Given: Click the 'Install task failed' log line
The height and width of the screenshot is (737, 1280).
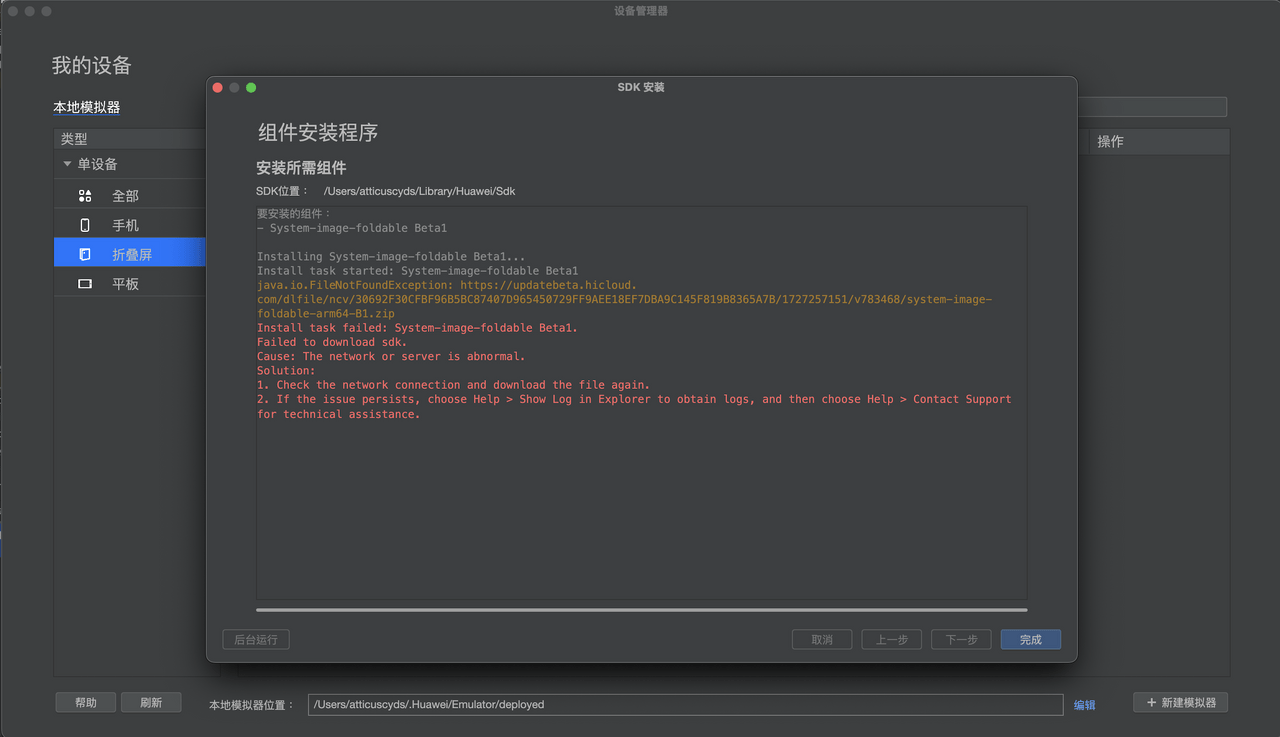Looking at the screenshot, I should click(x=417, y=328).
